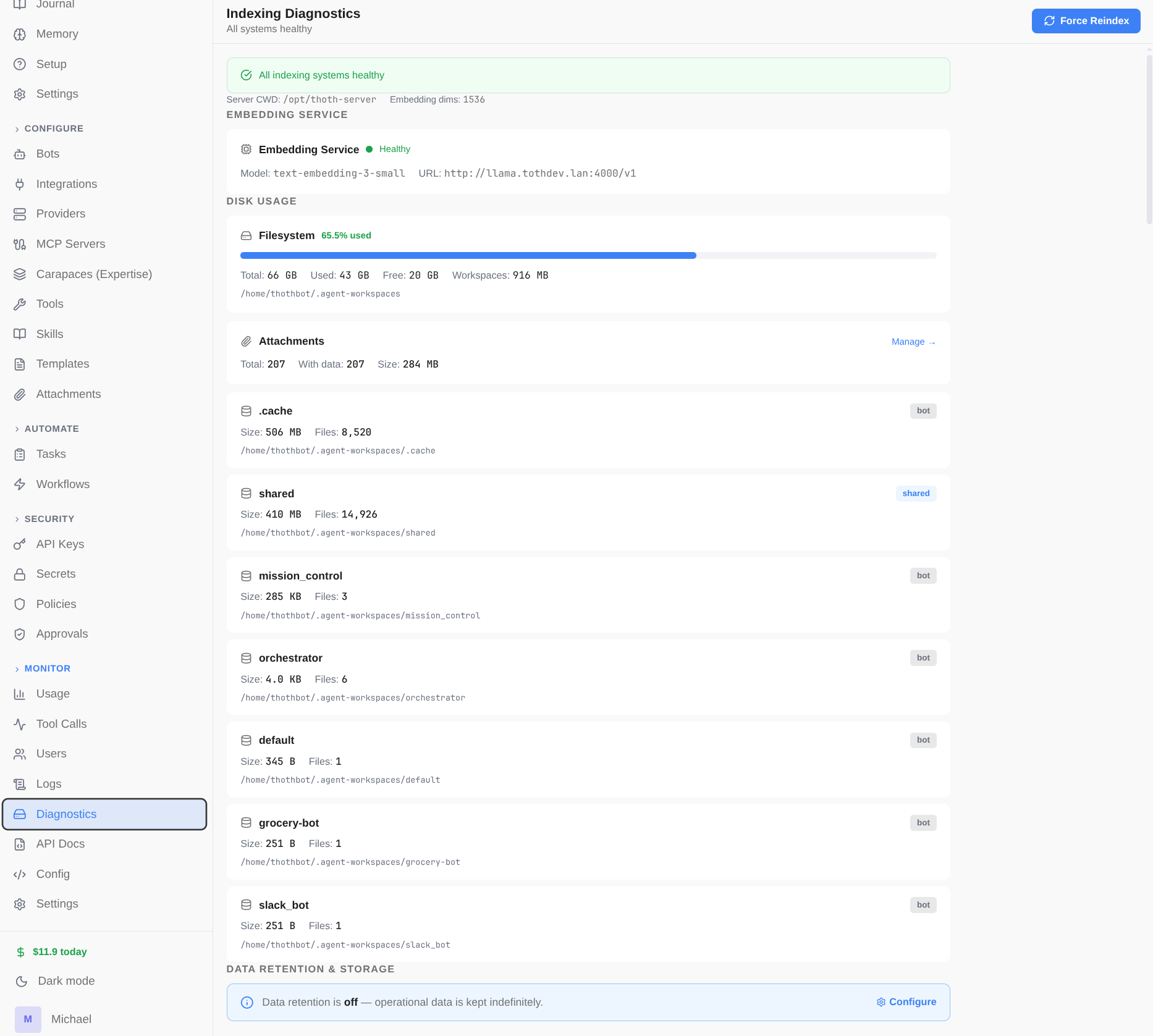
Task: Click the Michael profile avatar
Action: click(28, 1019)
